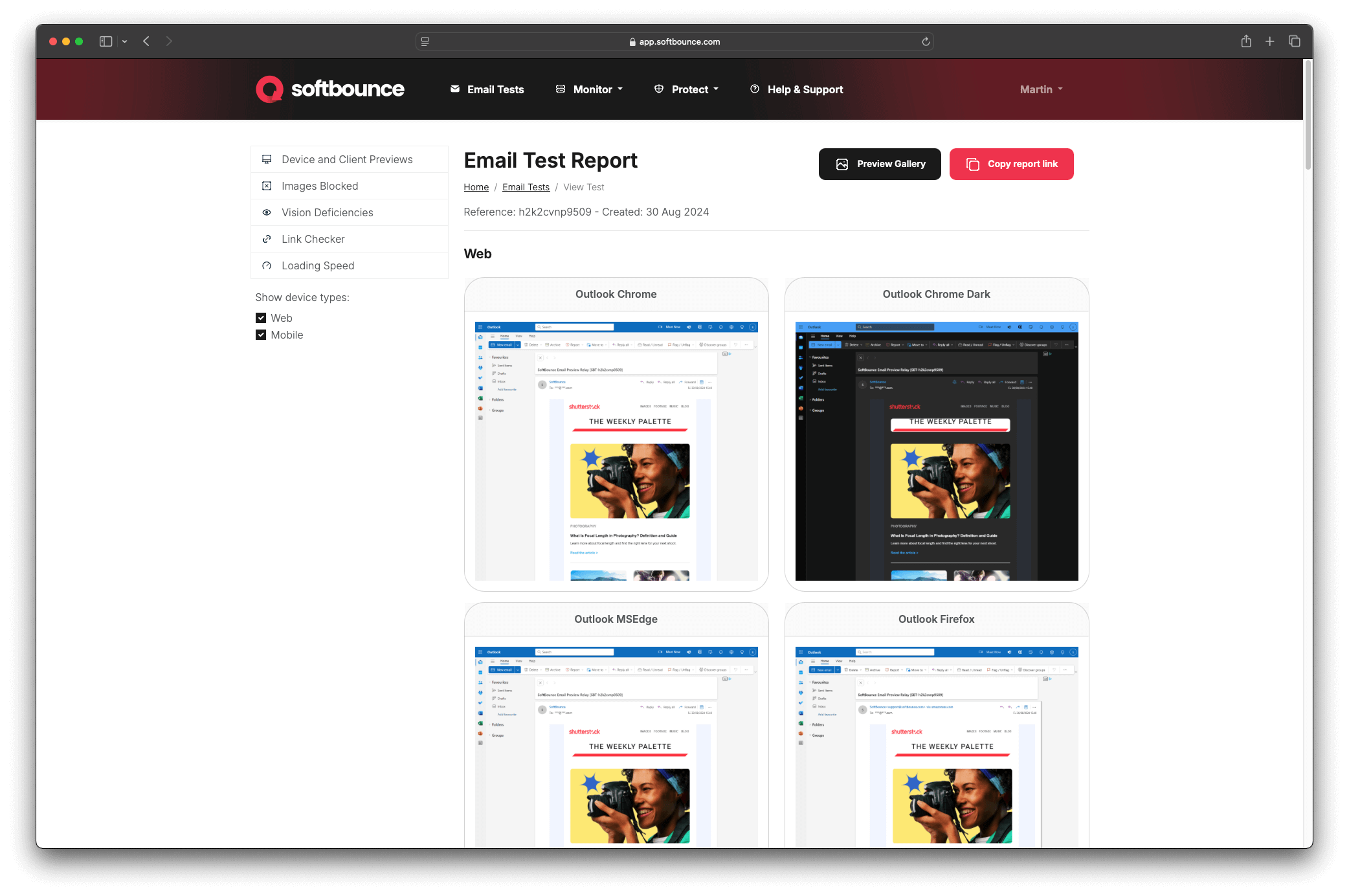Click the softbounce wordmark

click(x=348, y=89)
